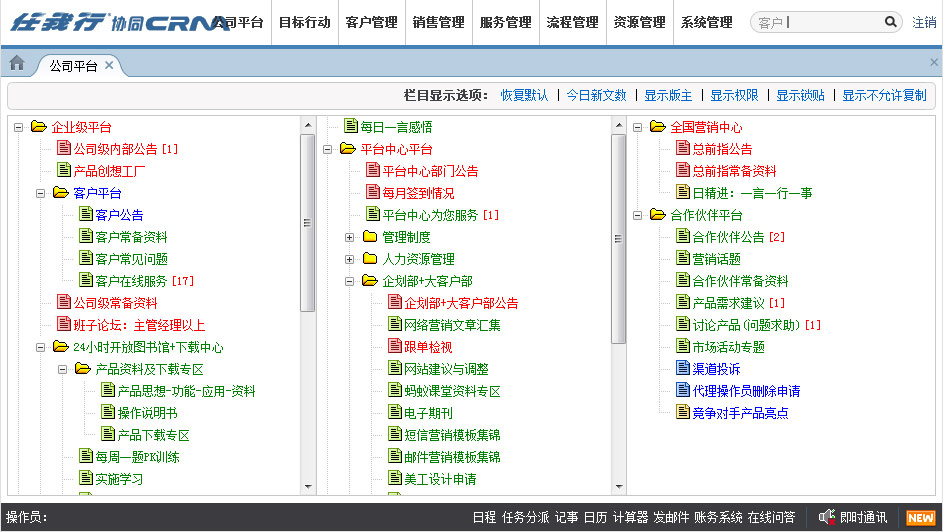The width and height of the screenshot is (943, 532).
Task: Click the 渠道投诉 blue document icon
Action: pyautogui.click(x=683, y=369)
